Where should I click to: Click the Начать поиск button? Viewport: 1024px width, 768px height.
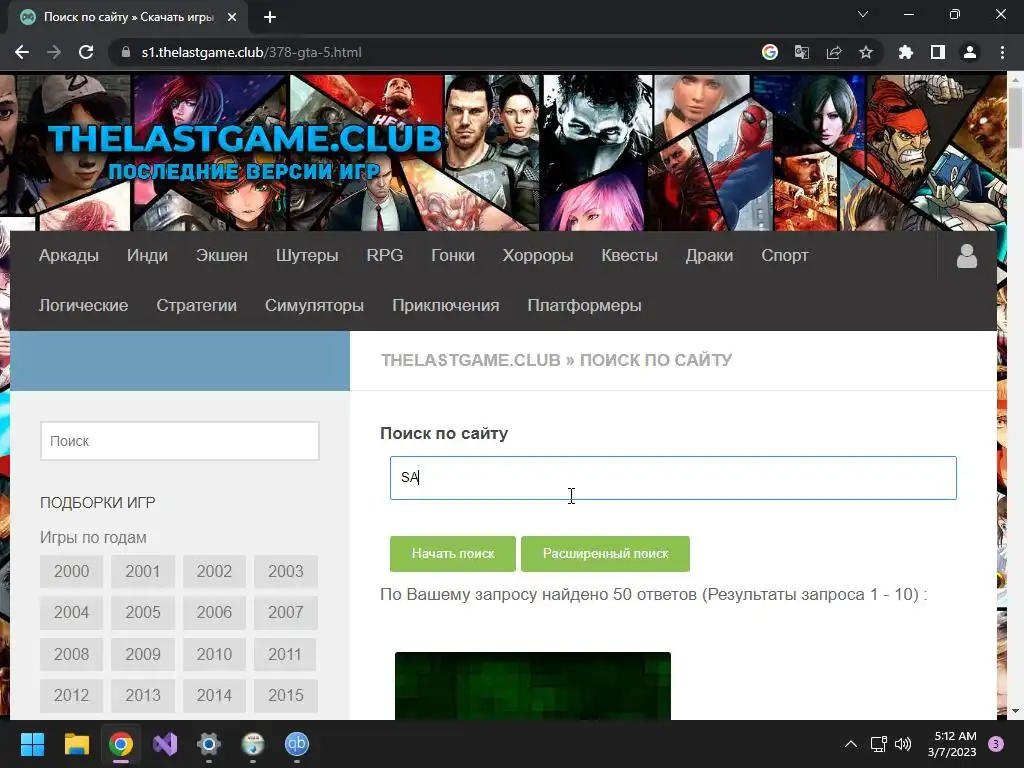click(x=453, y=554)
